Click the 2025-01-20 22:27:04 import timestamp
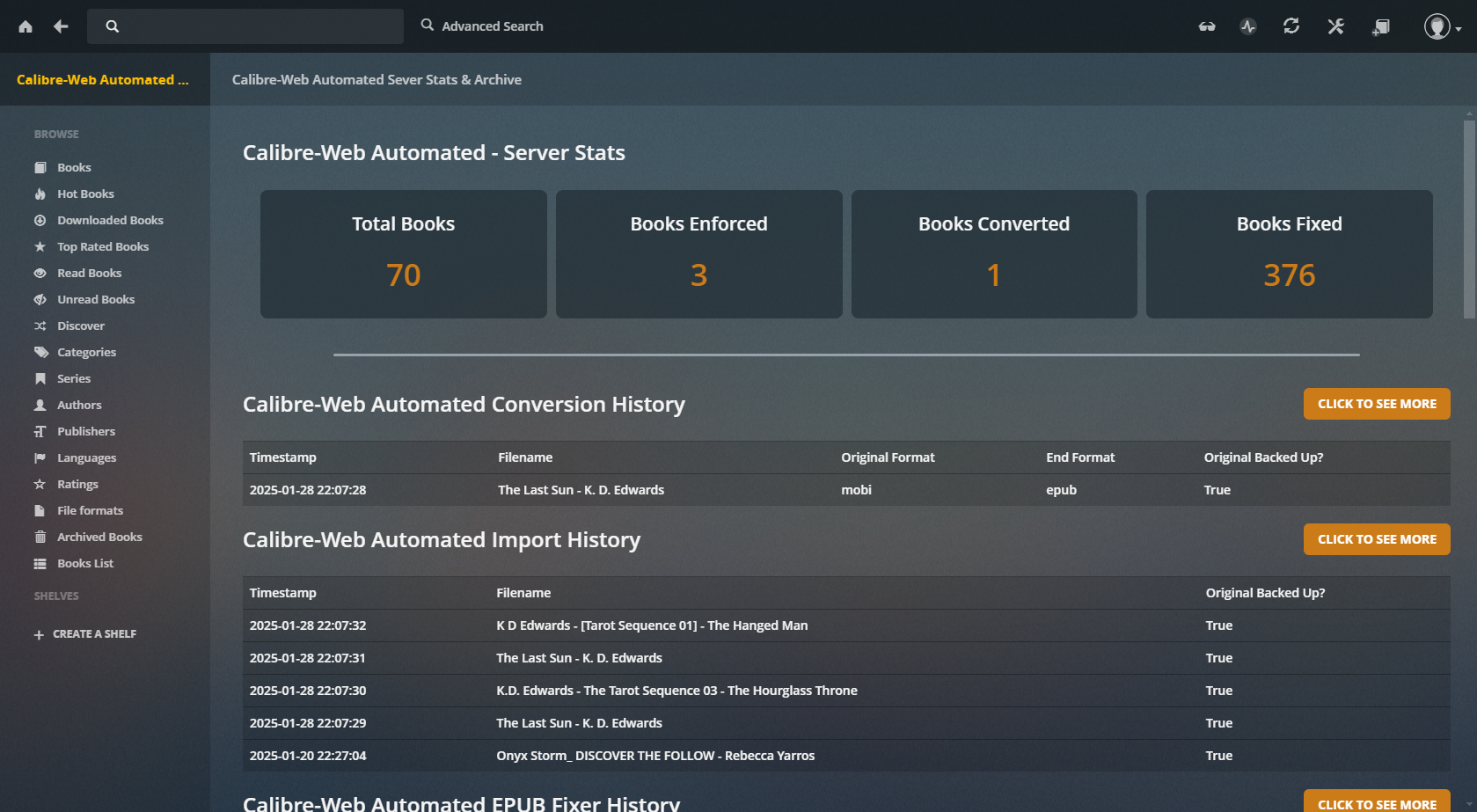This screenshot has height=812, width=1477. (308, 756)
